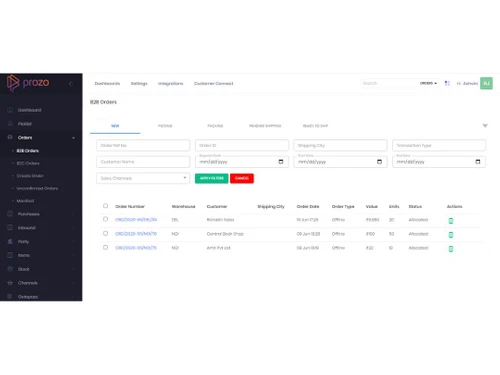Open the End Date calendar picker
Viewport: 500px width, 375px height.
click(x=478, y=162)
